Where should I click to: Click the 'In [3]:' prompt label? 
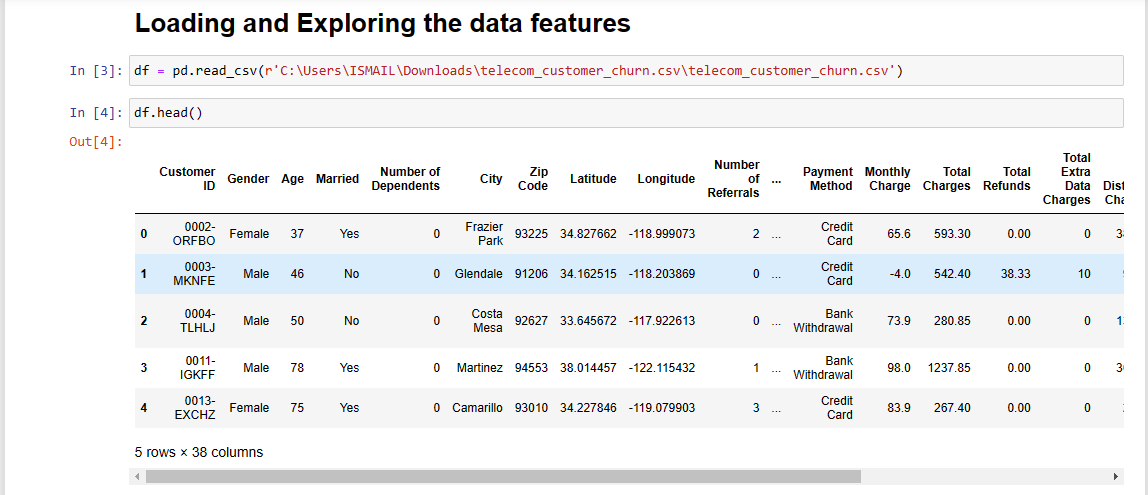pos(97,71)
